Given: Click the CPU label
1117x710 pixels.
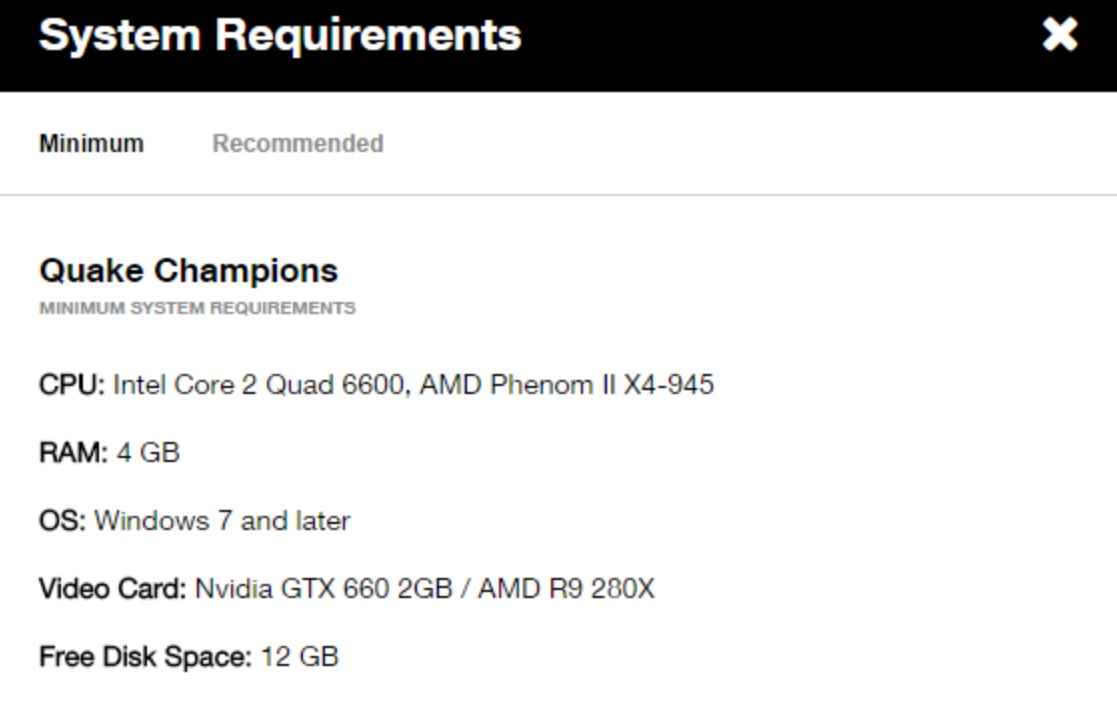Looking at the screenshot, I should pos(71,385).
